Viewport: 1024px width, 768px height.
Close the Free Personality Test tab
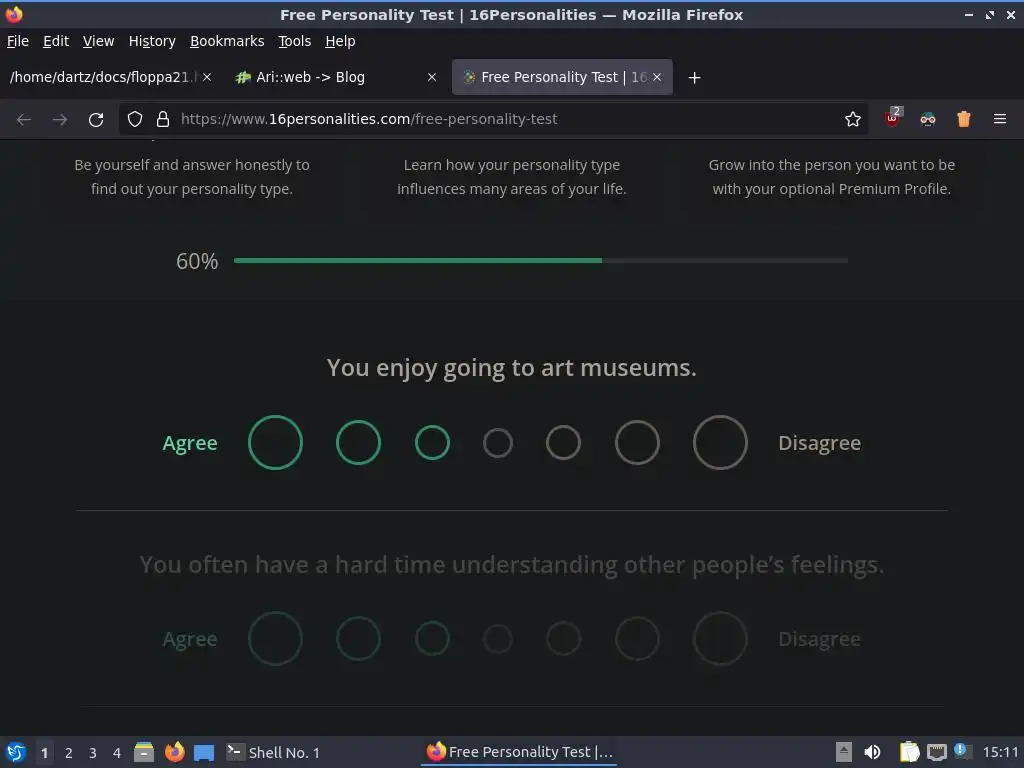(x=657, y=77)
